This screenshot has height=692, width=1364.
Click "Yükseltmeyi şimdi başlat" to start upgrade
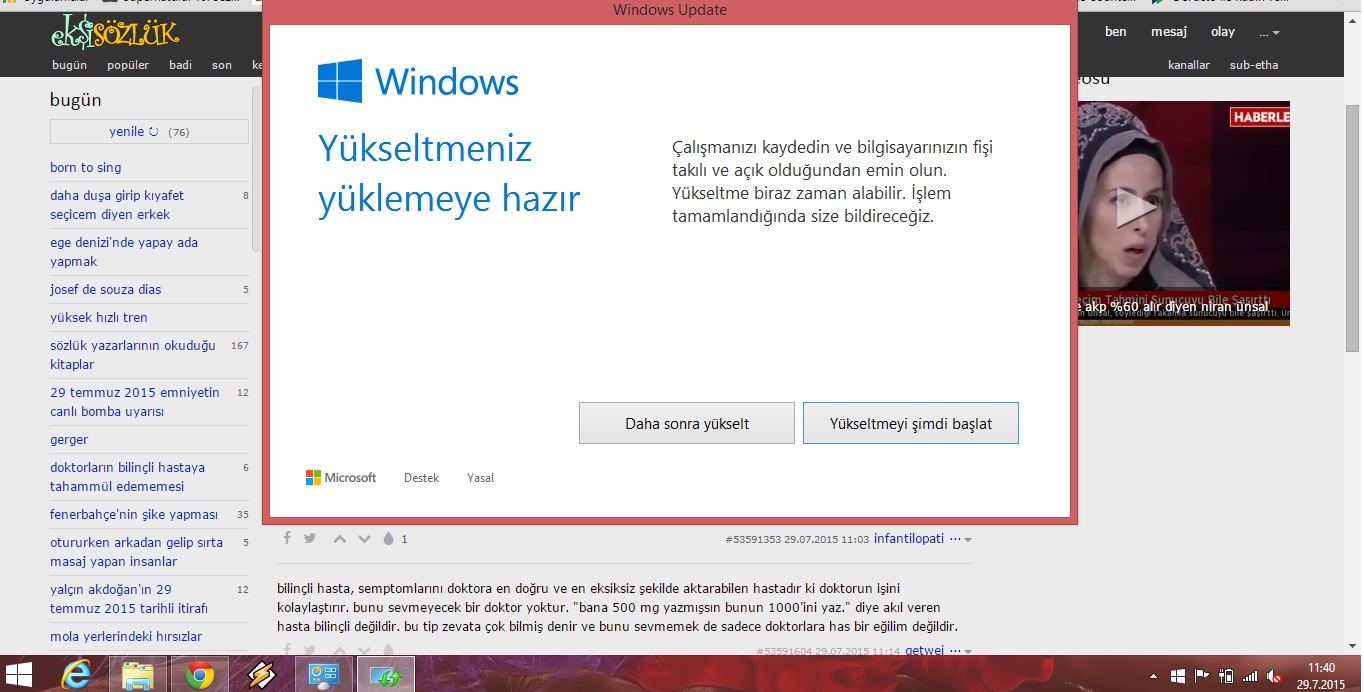(x=911, y=423)
